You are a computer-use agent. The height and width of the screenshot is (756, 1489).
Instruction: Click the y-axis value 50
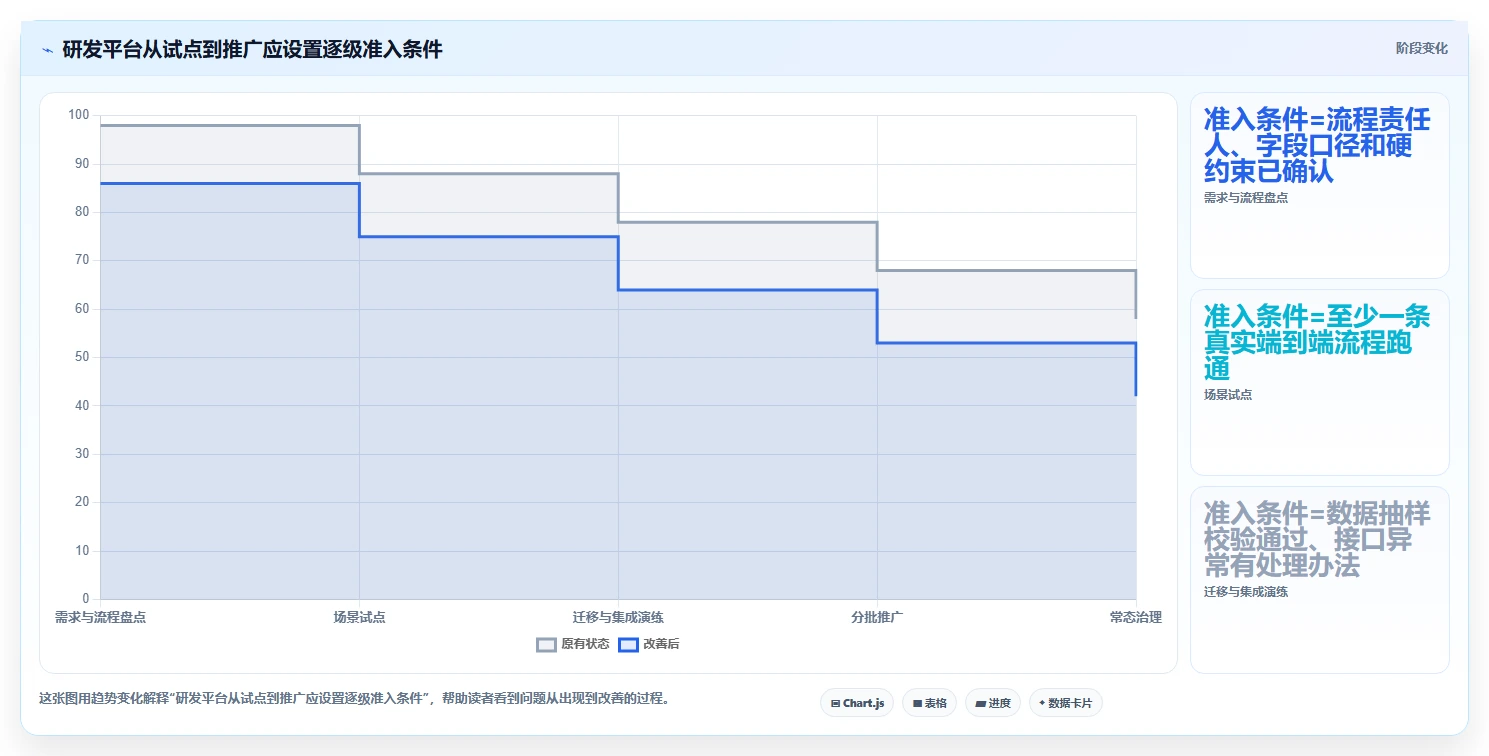coord(82,357)
